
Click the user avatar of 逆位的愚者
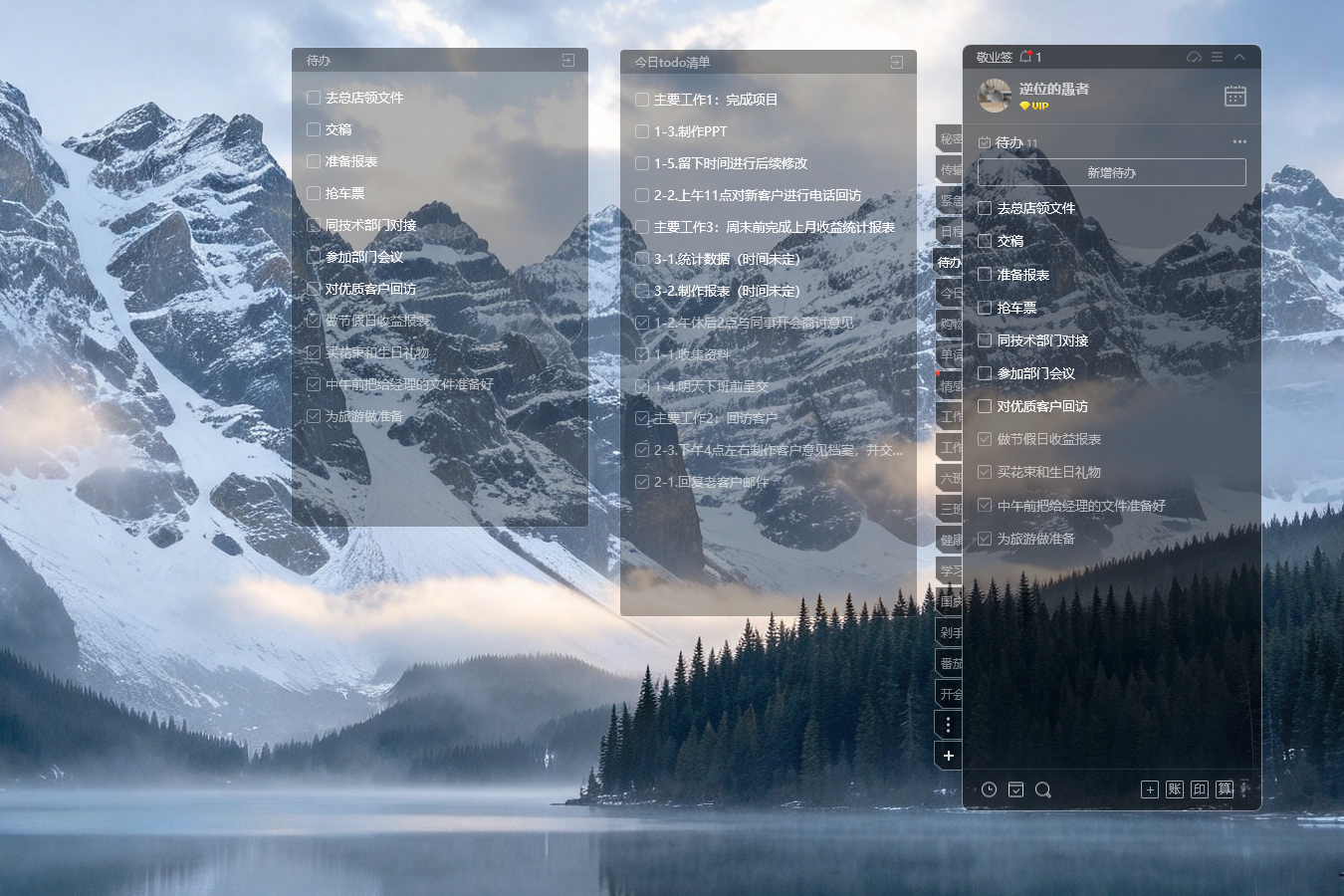[x=995, y=96]
